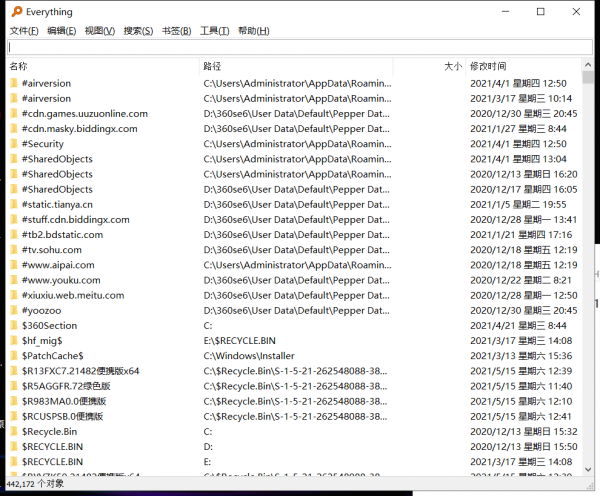Click the Everything app icon in title bar
This screenshot has width=600, height=496.
pyautogui.click(x=16, y=12)
